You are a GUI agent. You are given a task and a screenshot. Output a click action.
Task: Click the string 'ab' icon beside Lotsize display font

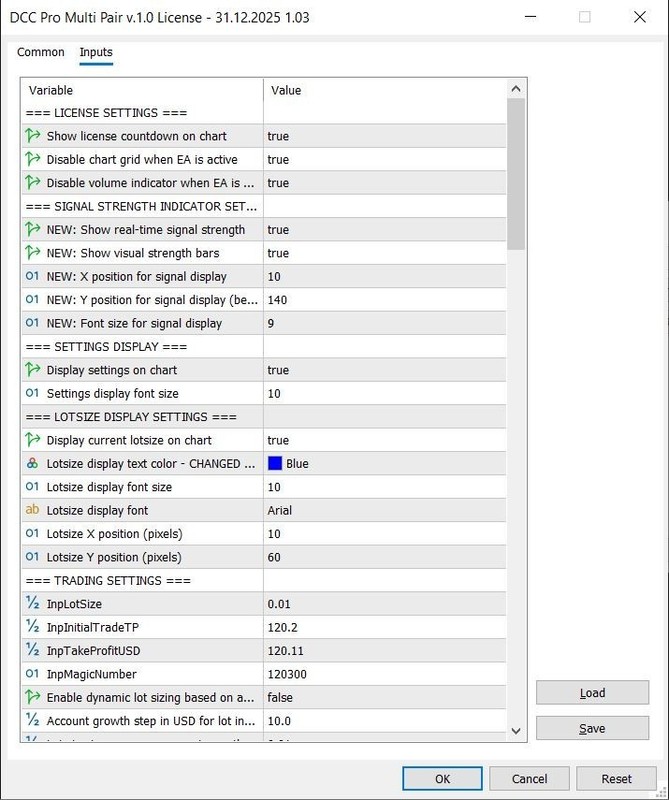[x=32, y=510]
